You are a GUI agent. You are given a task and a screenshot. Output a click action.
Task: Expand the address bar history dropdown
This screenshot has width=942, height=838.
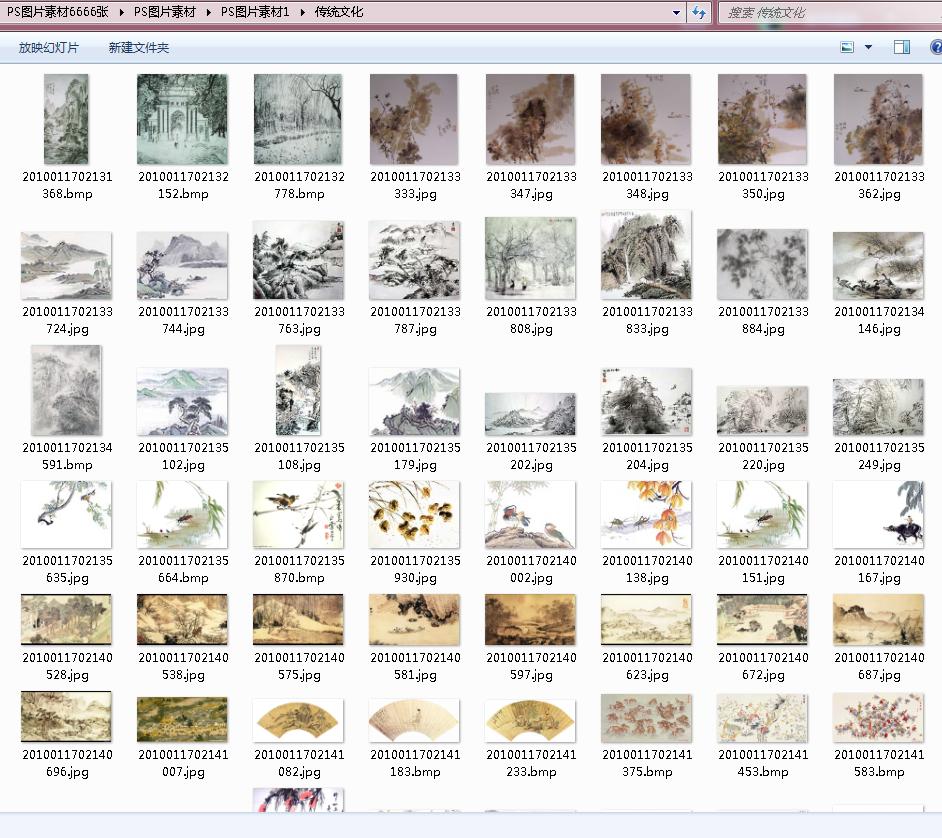click(x=678, y=13)
